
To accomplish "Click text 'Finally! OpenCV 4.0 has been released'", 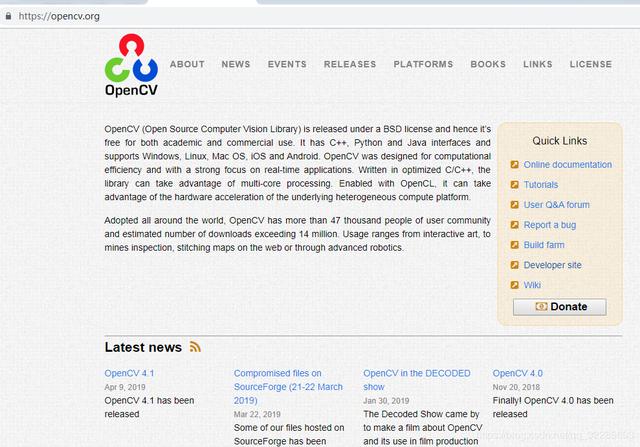I will 553,407.
